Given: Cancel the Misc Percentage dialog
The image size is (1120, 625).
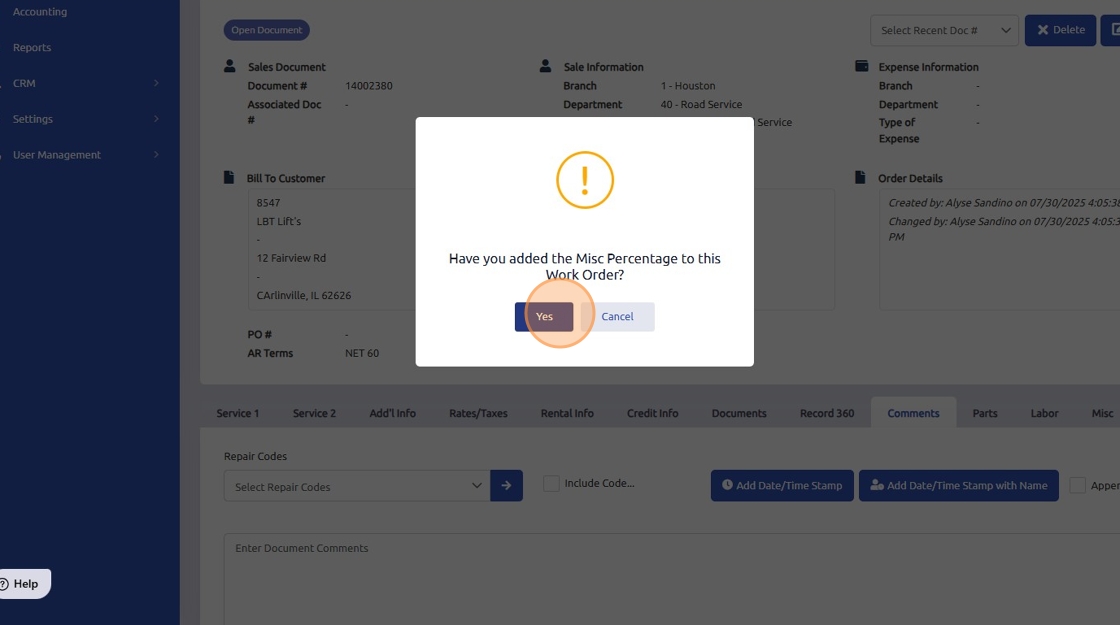Looking at the screenshot, I should [x=617, y=316].
